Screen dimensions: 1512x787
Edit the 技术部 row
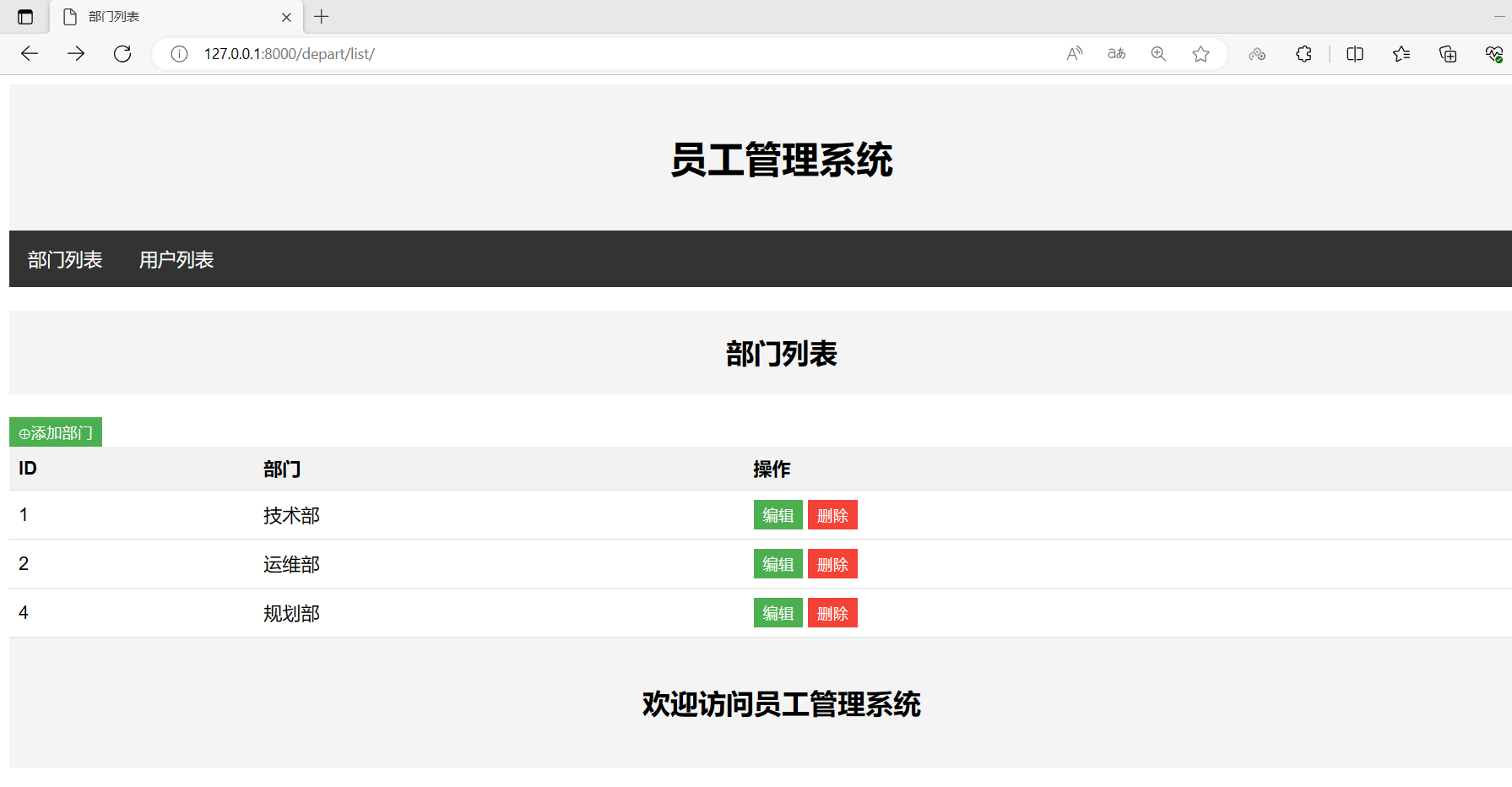click(x=778, y=515)
